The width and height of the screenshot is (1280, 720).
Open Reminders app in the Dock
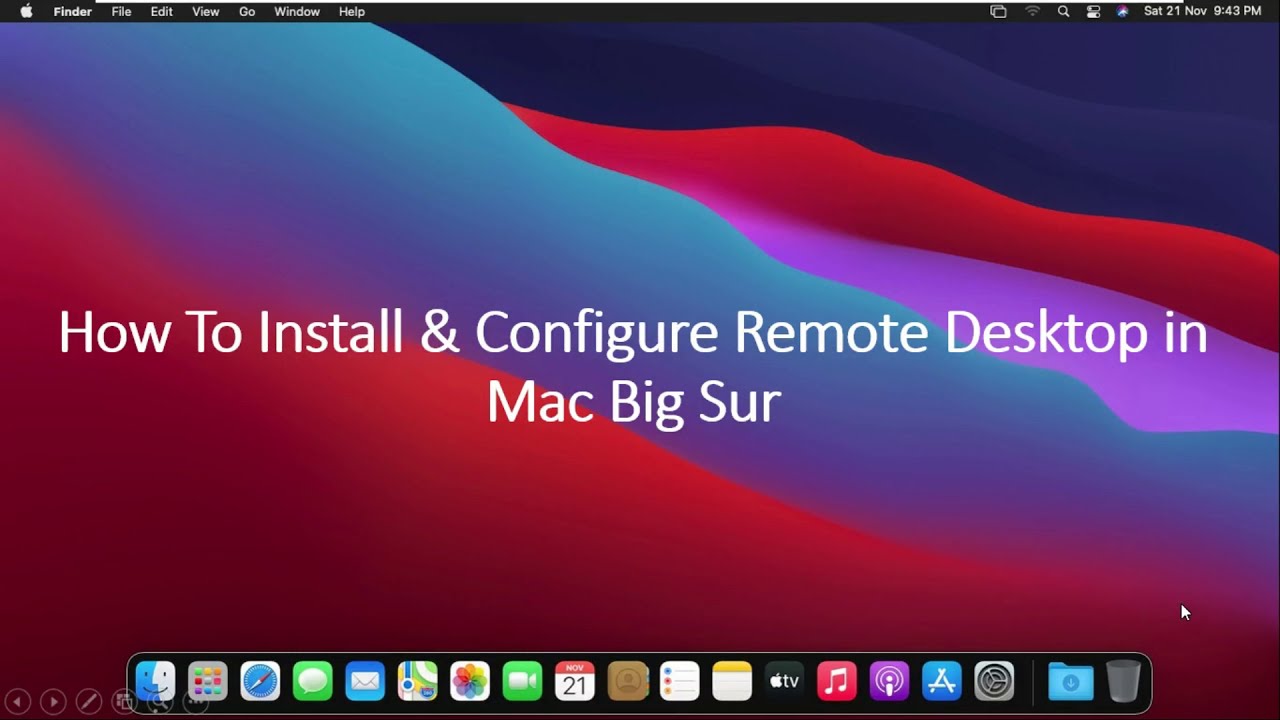point(679,682)
